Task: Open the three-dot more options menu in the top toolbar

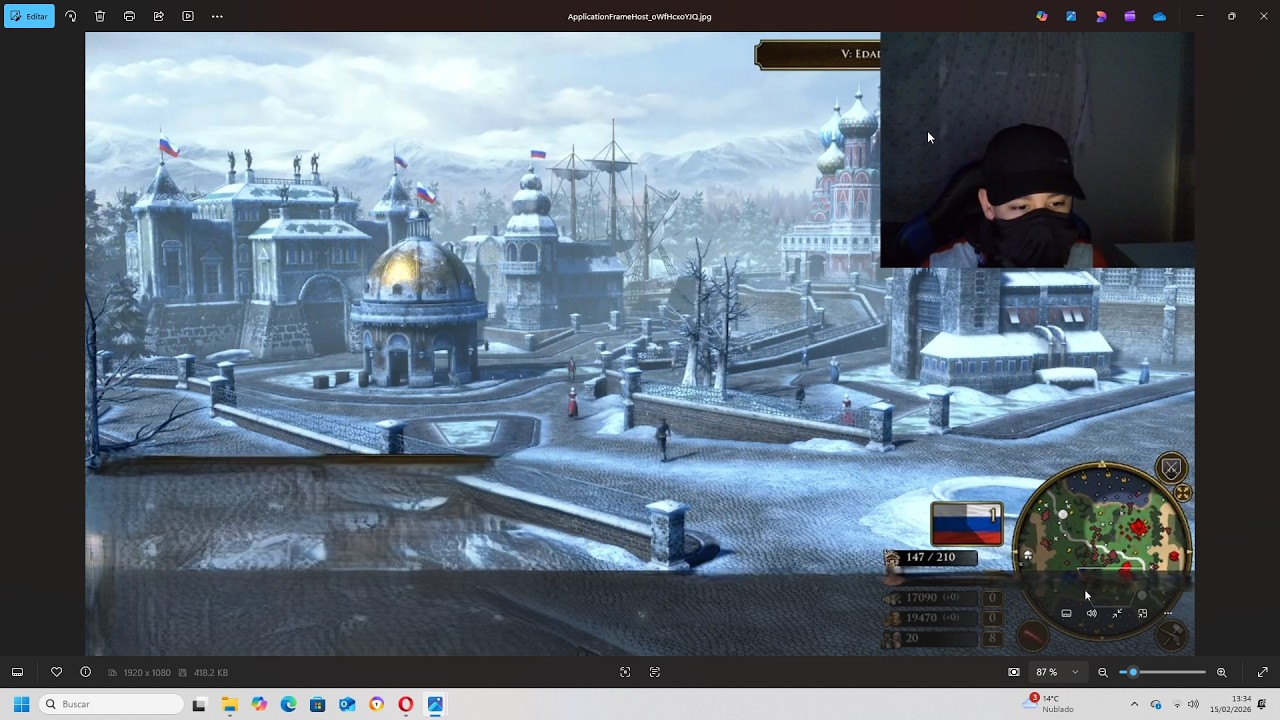Action: click(217, 16)
